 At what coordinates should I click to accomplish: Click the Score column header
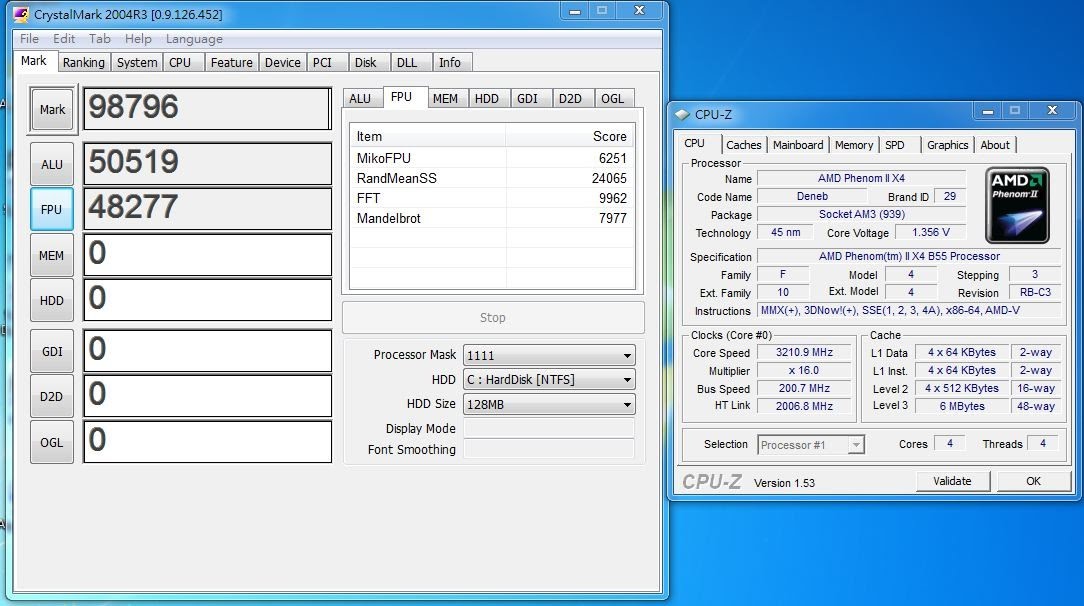570,136
